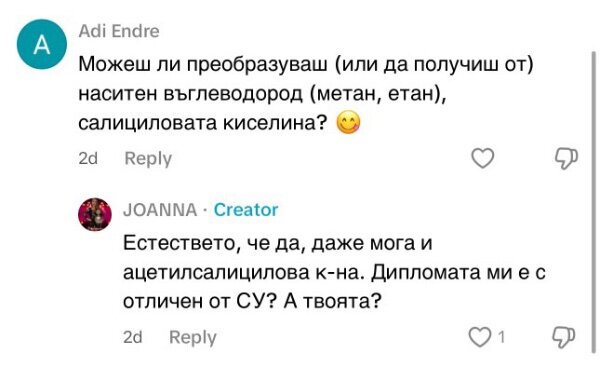The image size is (600, 367).
Task: Reply to Adi Endre's comment
Action: [148, 158]
